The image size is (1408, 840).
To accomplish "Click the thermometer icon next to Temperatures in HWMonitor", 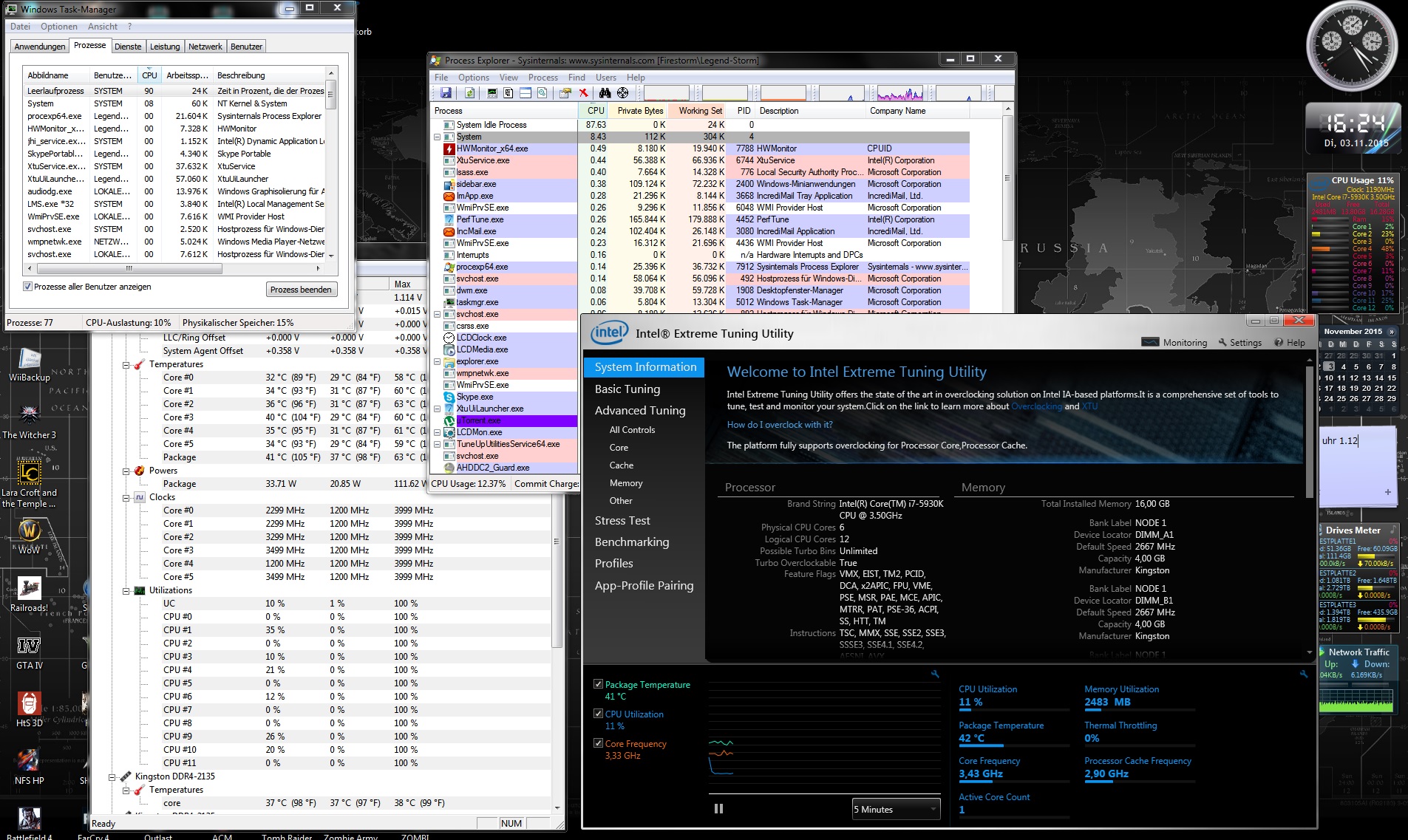I will [x=139, y=364].
